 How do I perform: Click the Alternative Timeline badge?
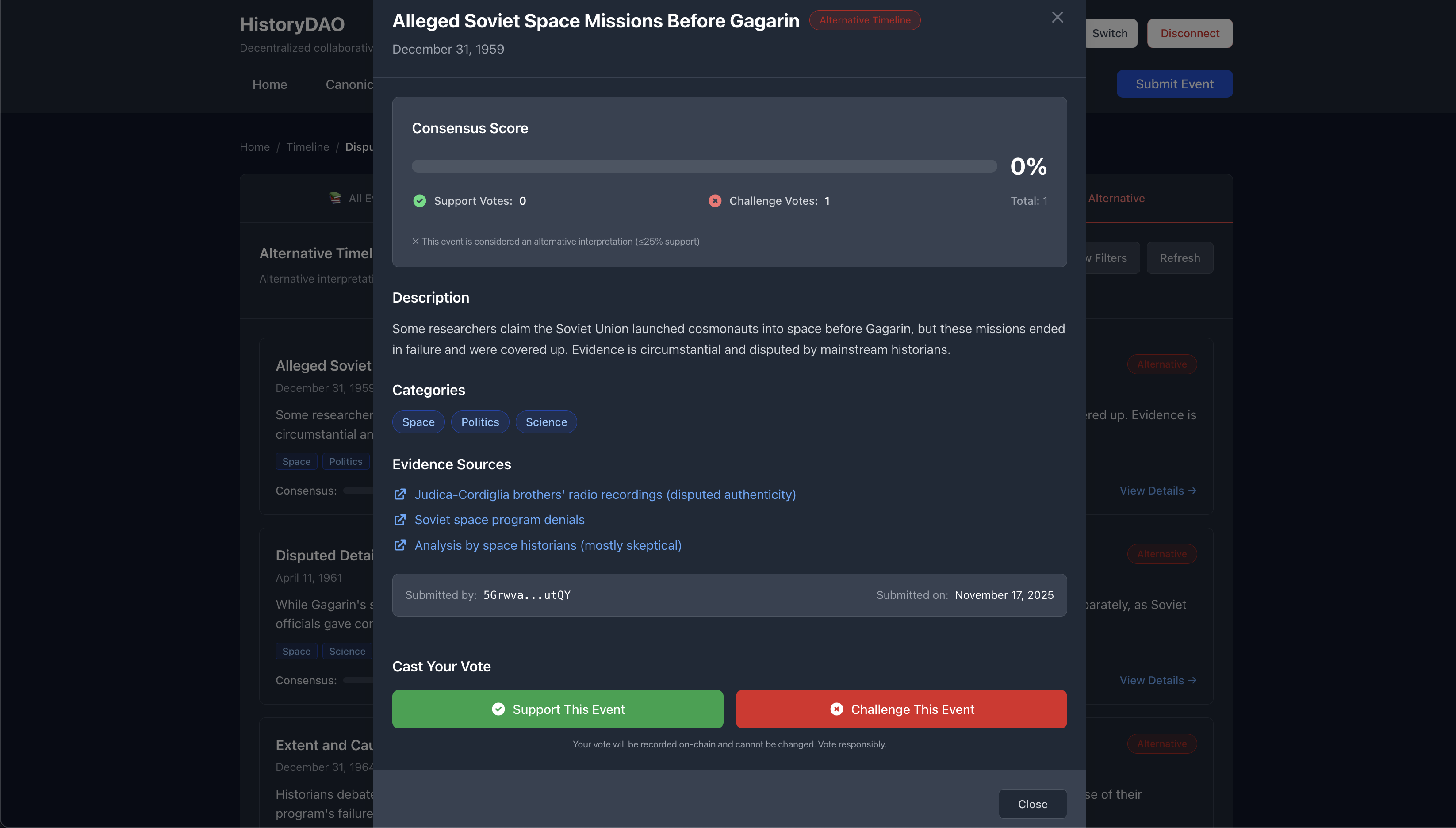pos(864,20)
